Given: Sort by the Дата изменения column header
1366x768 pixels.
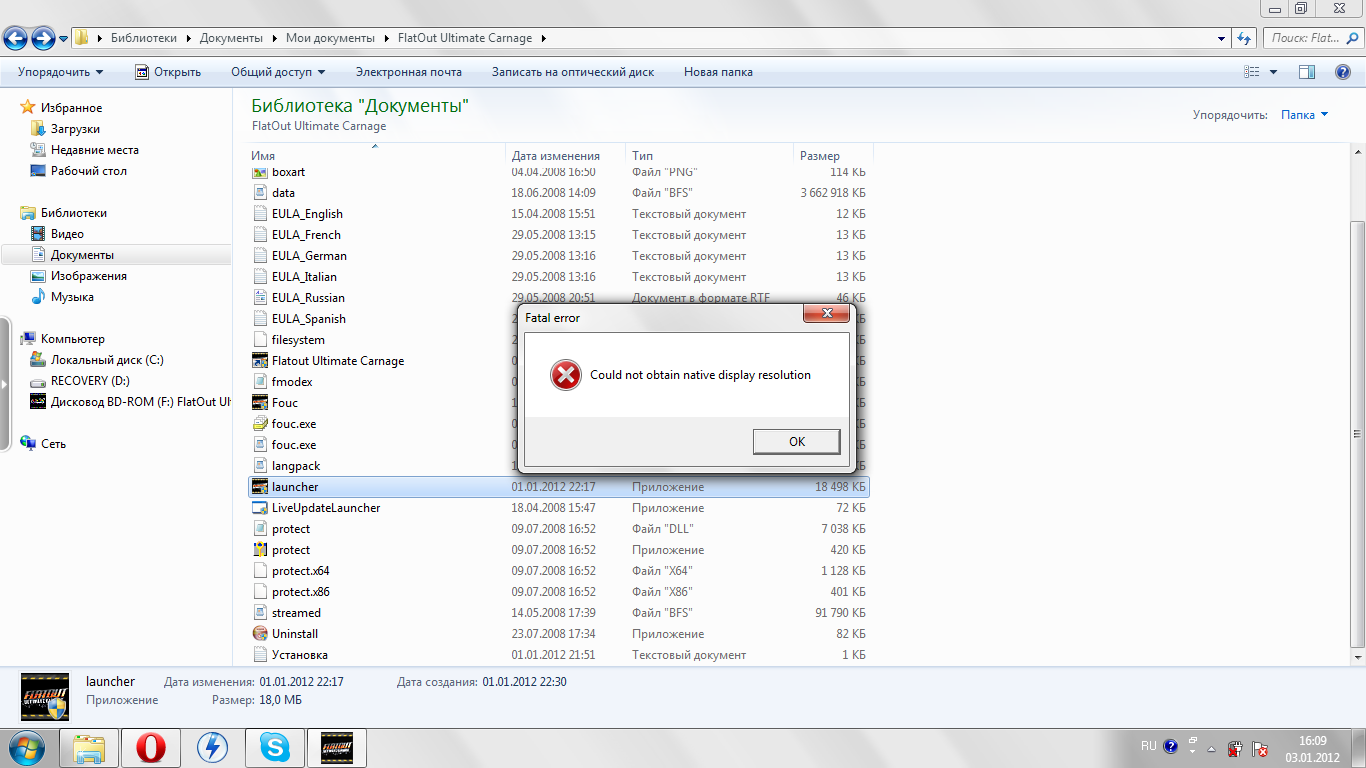Looking at the screenshot, I should pyautogui.click(x=566, y=155).
